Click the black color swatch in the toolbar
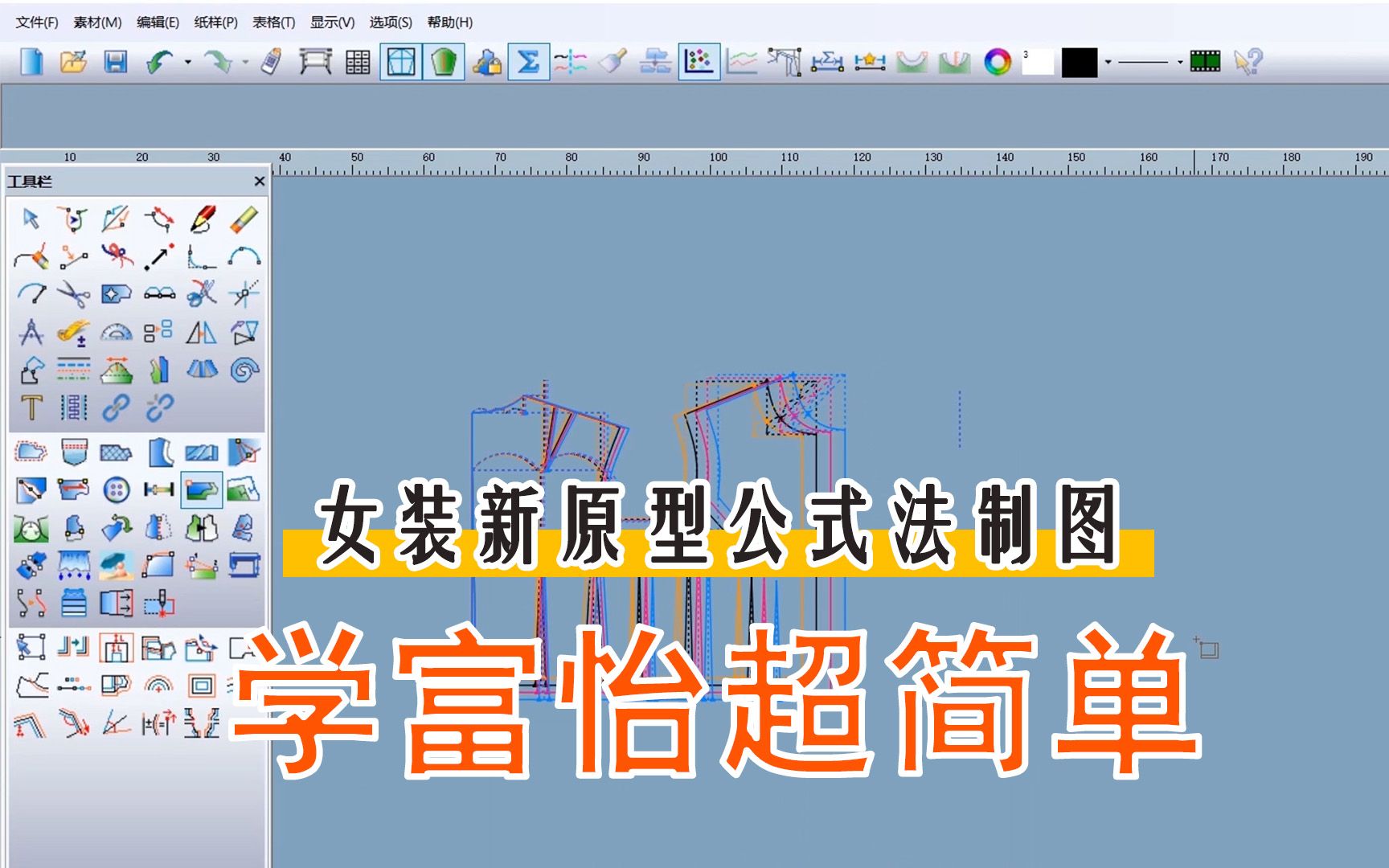Screen dimensions: 1389x868 point(1080,63)
